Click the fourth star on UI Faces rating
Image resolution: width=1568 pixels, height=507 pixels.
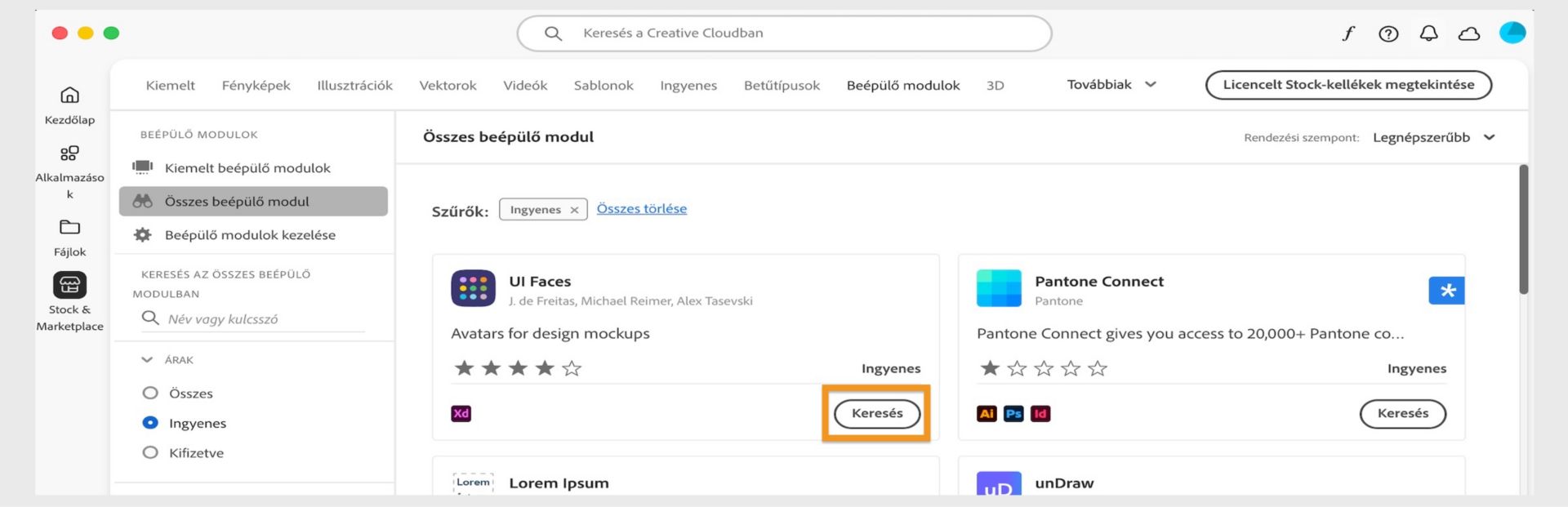coord(545,368)
